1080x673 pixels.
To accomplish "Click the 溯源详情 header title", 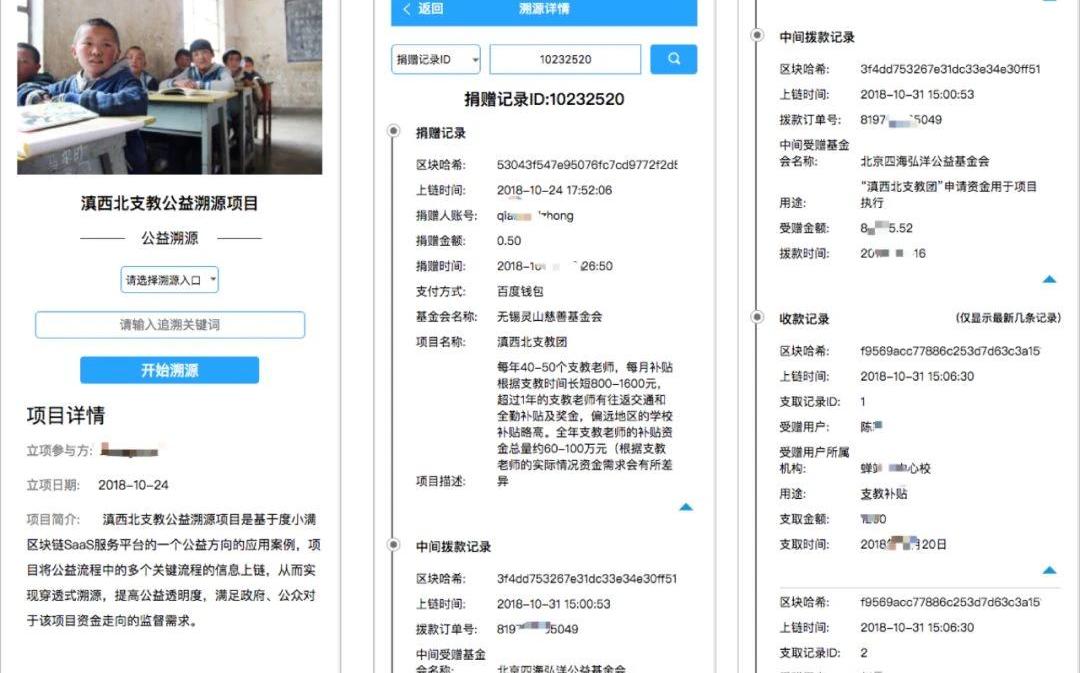I will tap(544, 9).
